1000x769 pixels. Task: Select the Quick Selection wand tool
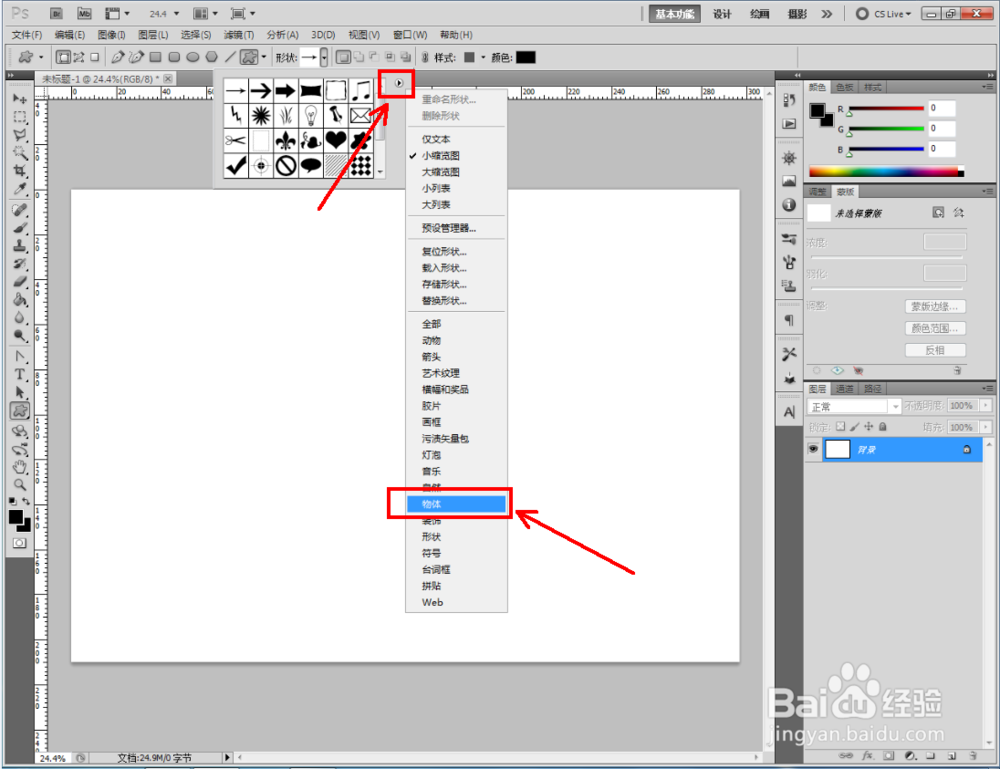tap(20, 153)
